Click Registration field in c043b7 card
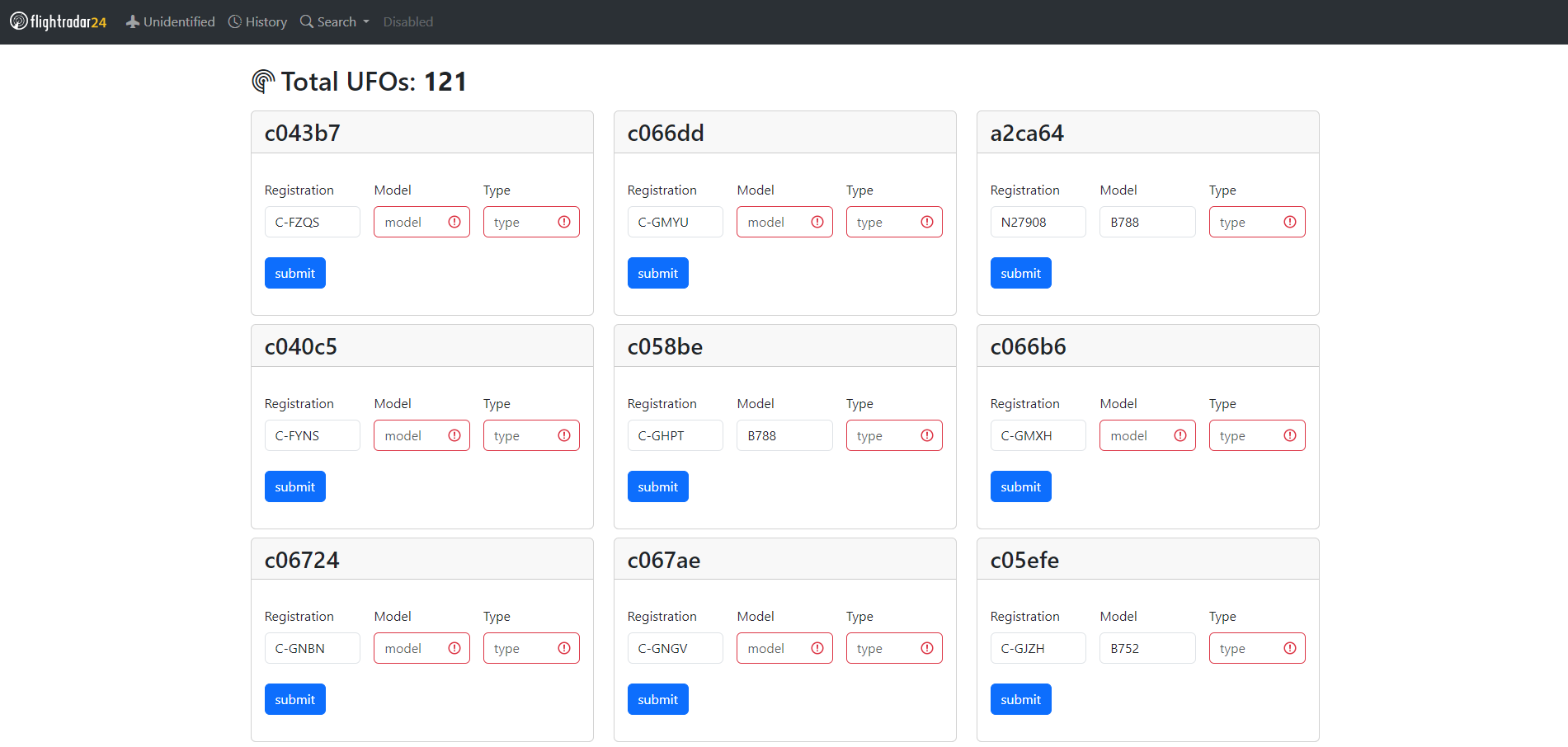 (313, 222)
